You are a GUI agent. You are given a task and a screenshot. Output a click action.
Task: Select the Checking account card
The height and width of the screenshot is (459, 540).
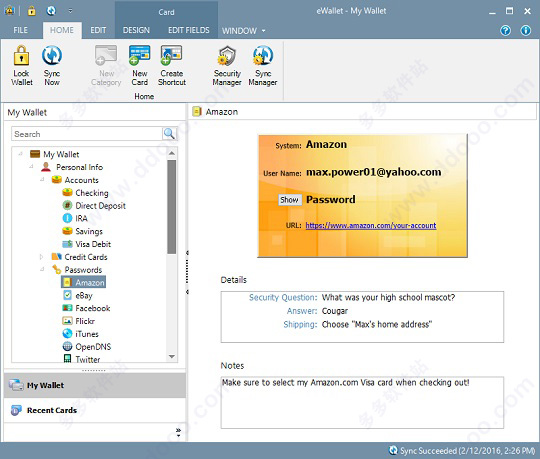coord(85,193)
